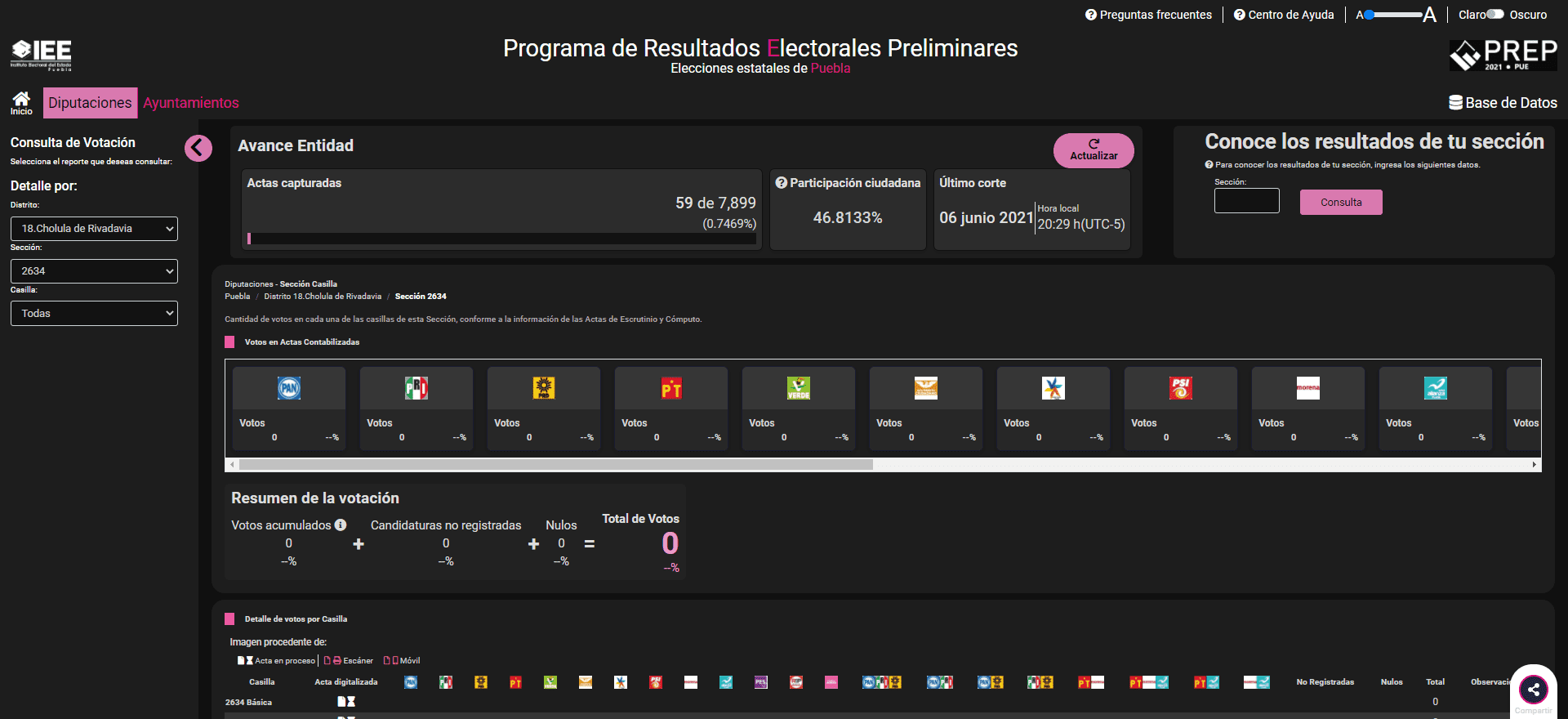Click the PRI-PRD coalition header icon
The height and width of the screenshot is (719, 1568).
coord(1040,682)
